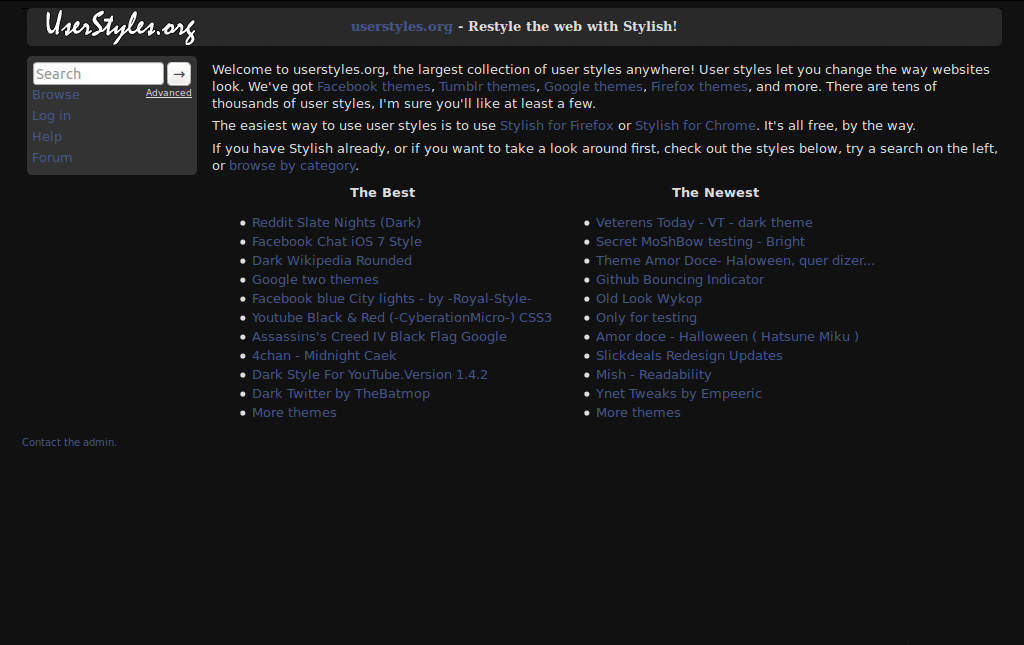
Task: Open Only for testing style
Action: [x=646, y=317]
